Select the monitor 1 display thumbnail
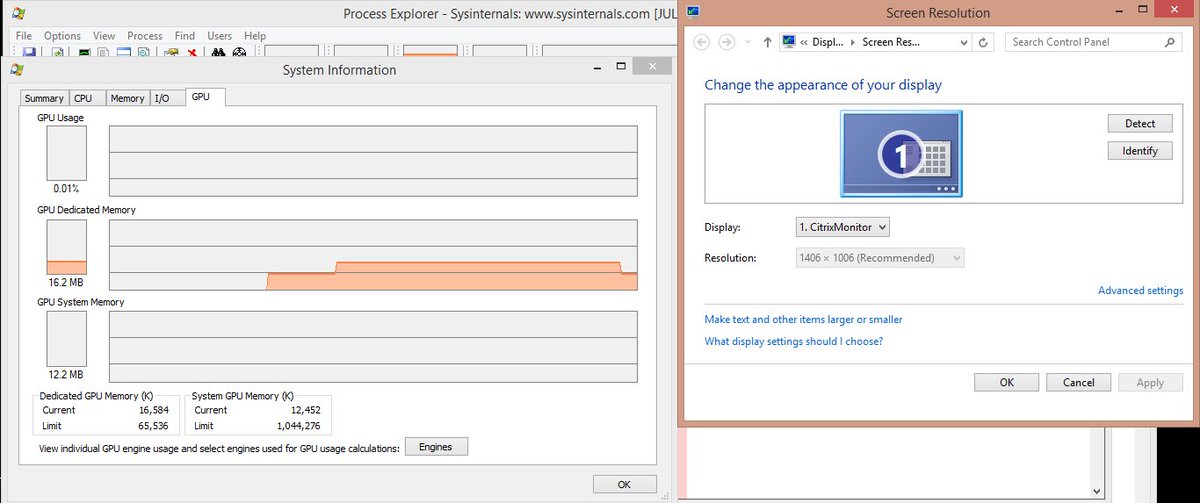The width and height of the screenshot is (1200, 503). click(x=901, y=153)
